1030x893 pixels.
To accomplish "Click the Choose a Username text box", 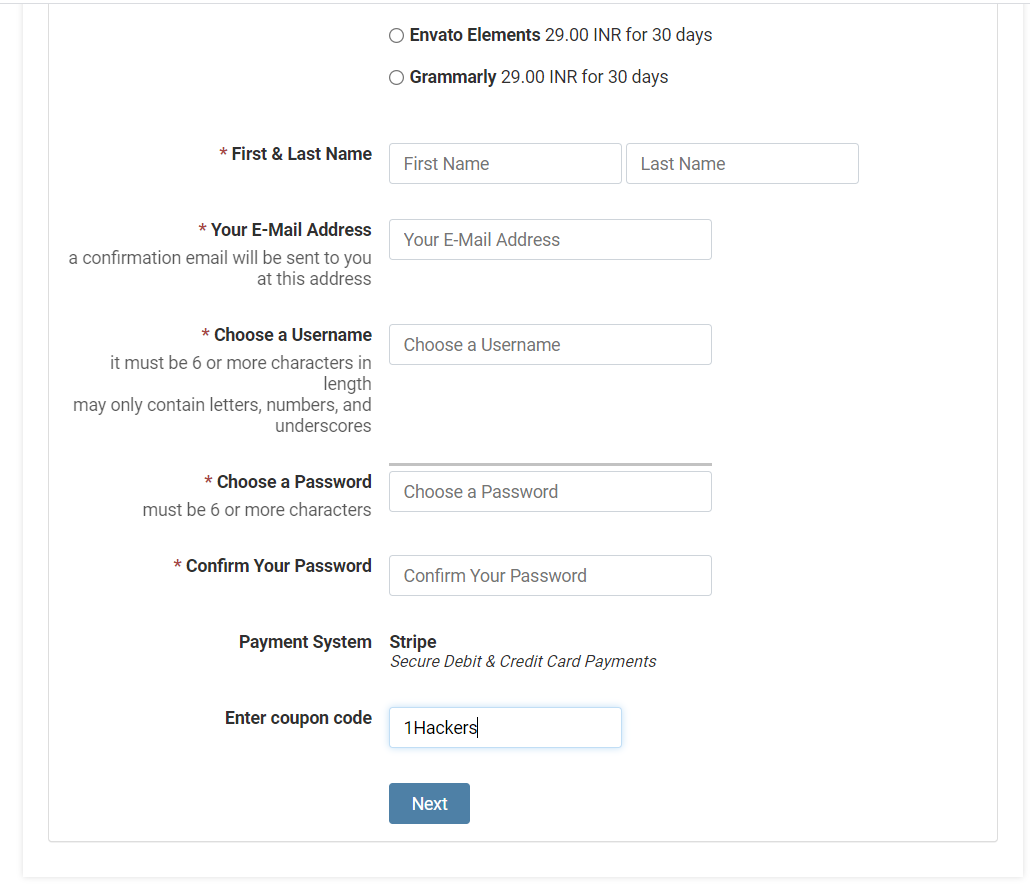I will pyautogui.click(x=550, y=345).
